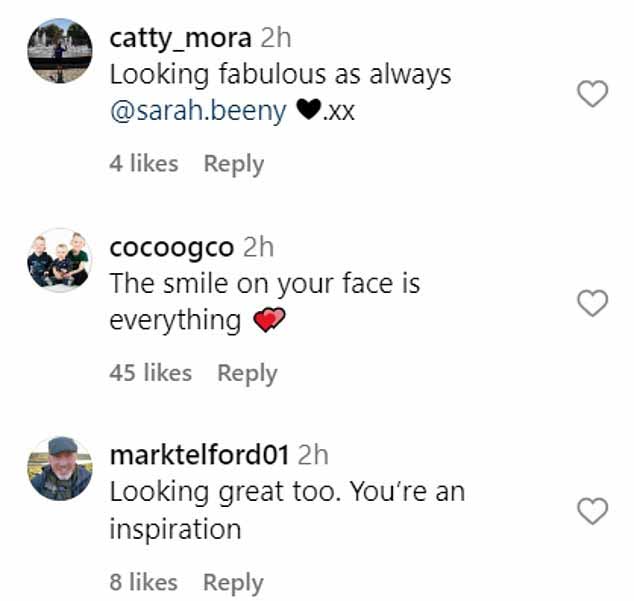Open the @sarah.beeny mention link
The width and height of the screenshot is (634, 601).
pos(198,111)
